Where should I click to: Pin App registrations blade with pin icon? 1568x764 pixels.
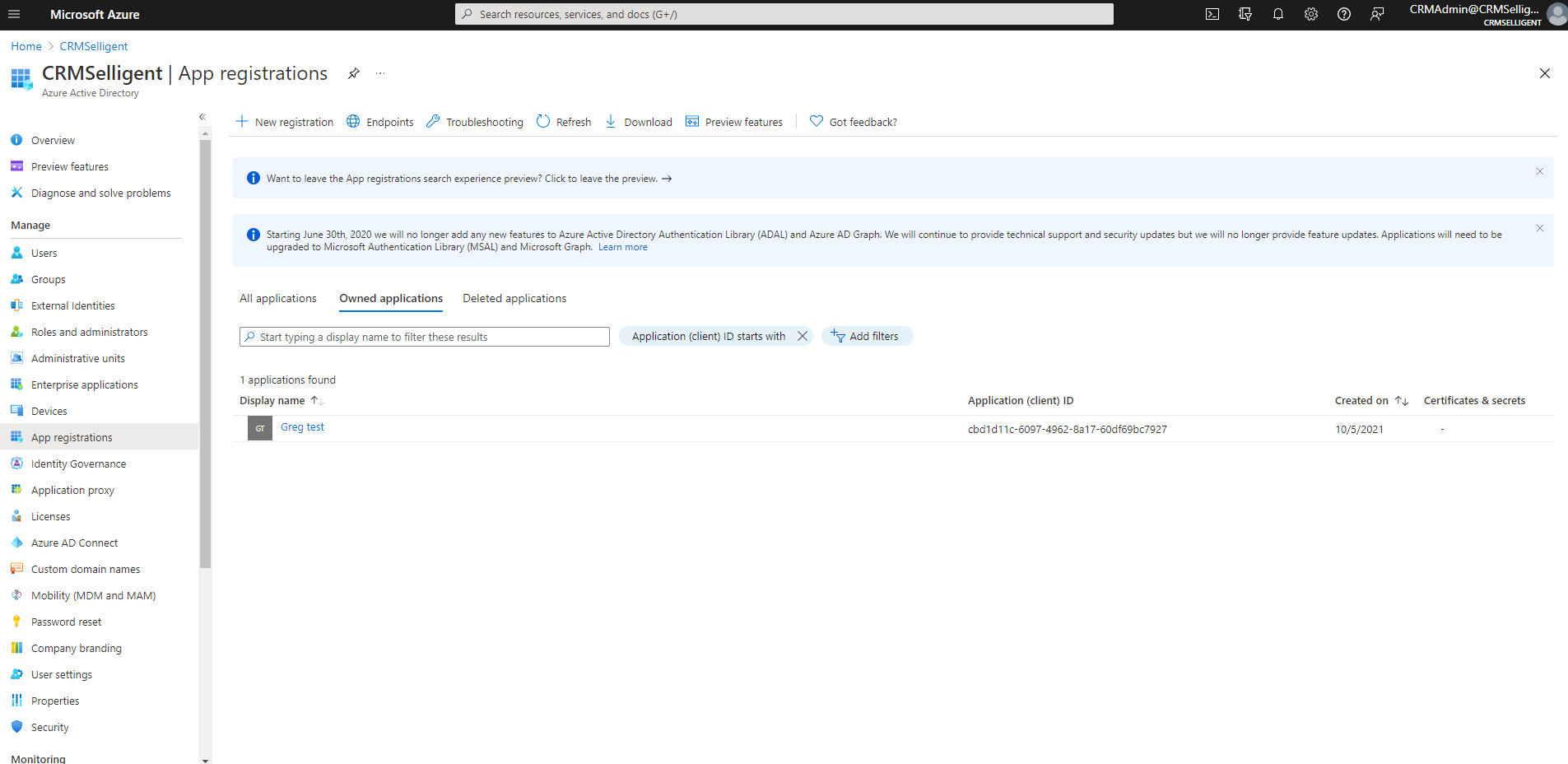coord(354,73)
